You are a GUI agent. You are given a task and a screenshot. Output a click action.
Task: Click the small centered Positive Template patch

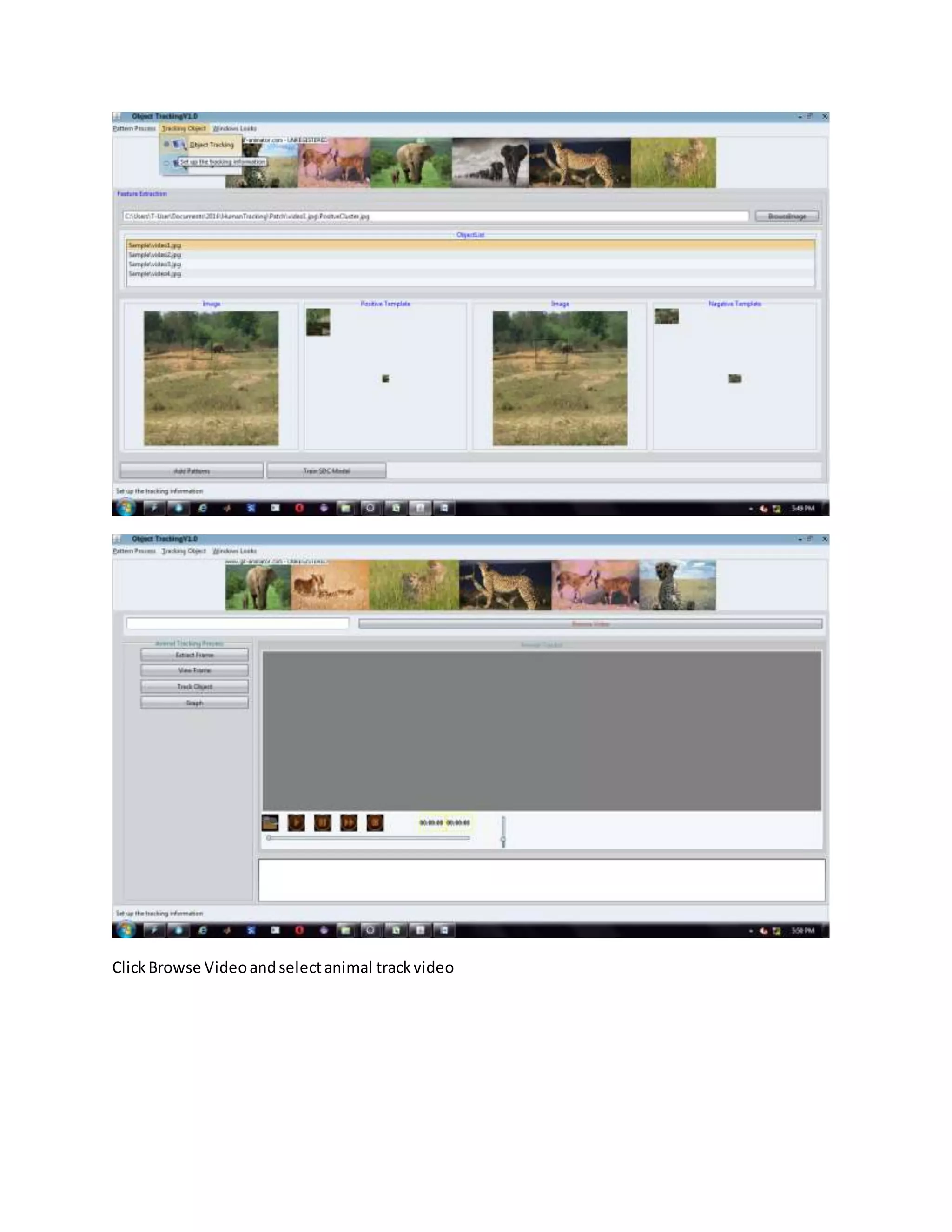pyautogui.click(x=386, y=378)
